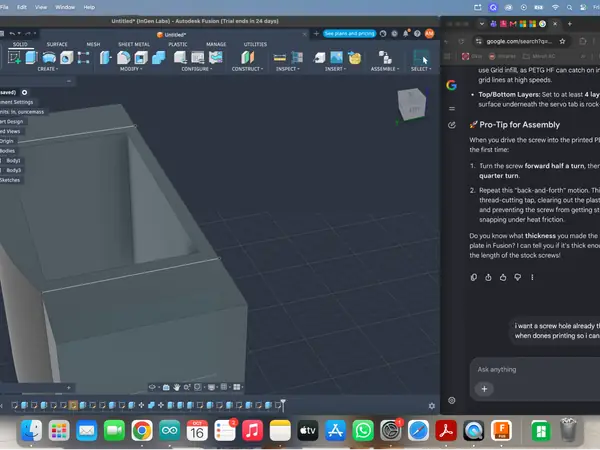Select the Combine tool icon
Screen dimensions: 600x450
(159, 58)
